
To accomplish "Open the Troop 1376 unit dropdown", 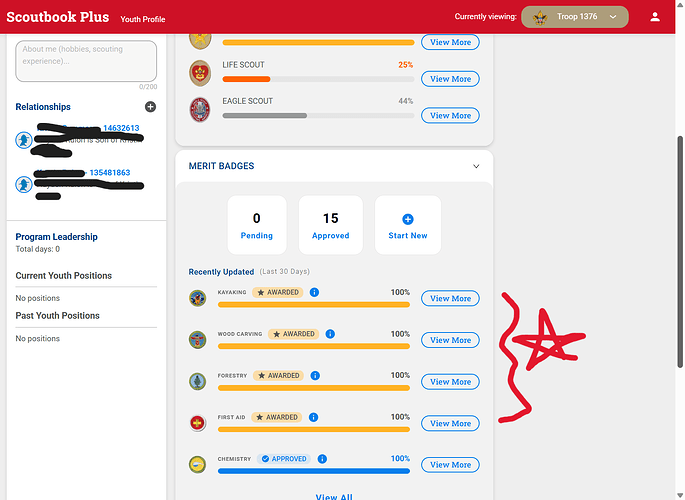I will [x=575, y=17].
